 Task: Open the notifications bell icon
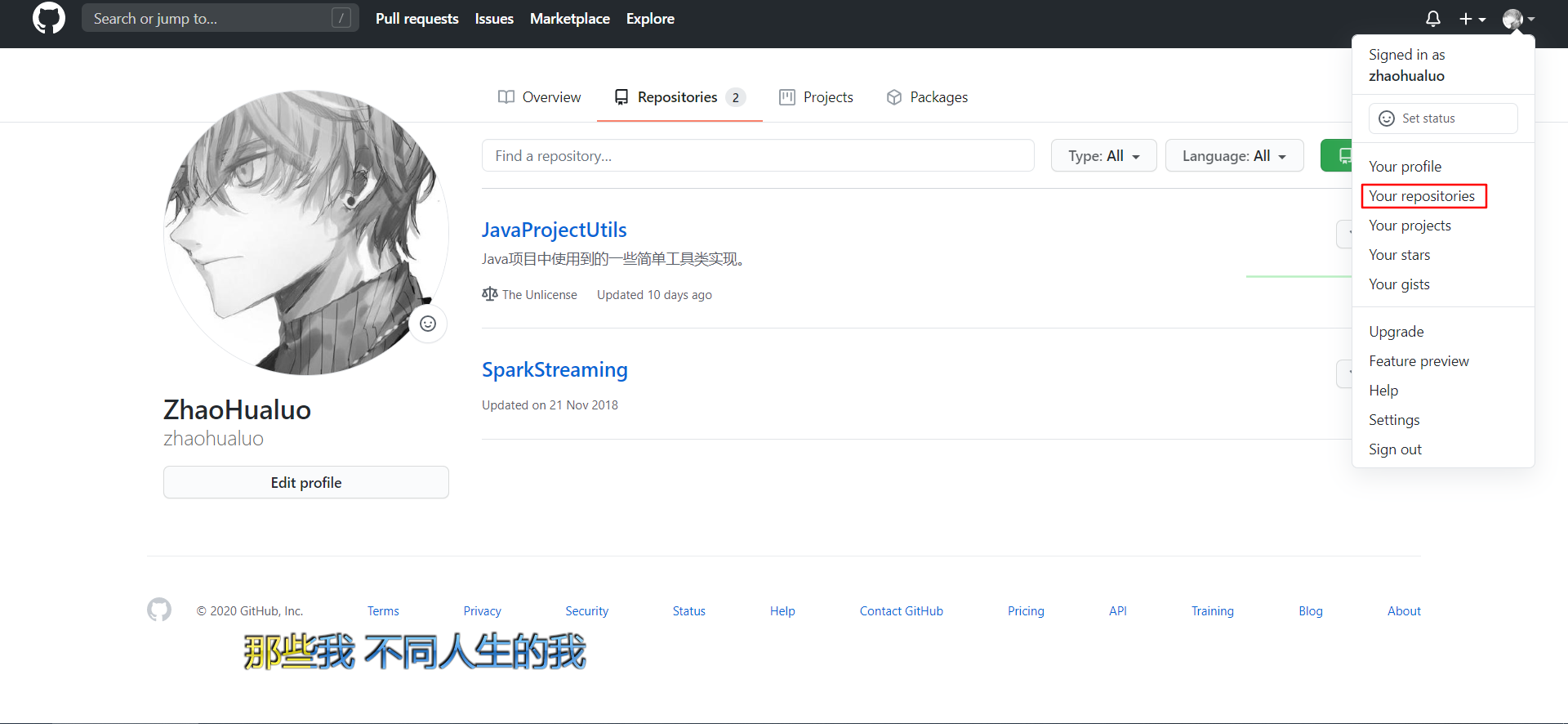(x=1433, y=19)
